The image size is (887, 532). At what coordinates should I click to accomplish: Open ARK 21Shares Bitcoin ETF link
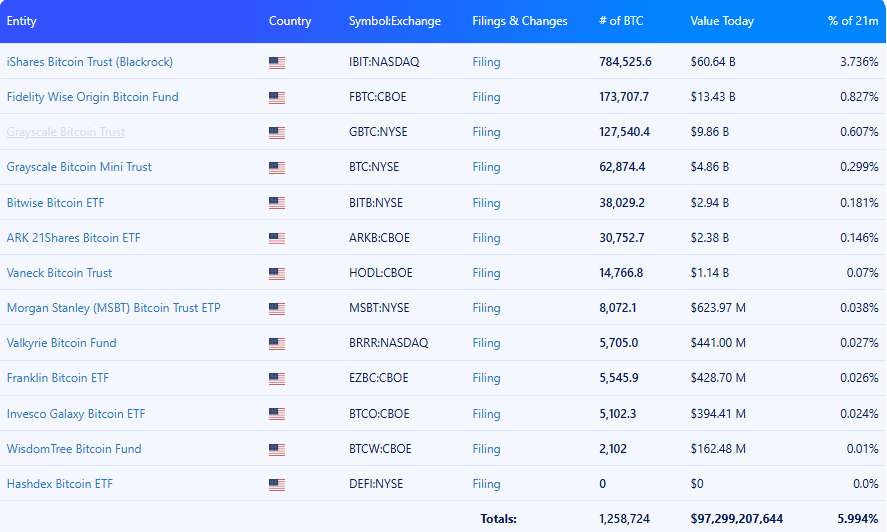pyautogui.click(x=74, y=238)
